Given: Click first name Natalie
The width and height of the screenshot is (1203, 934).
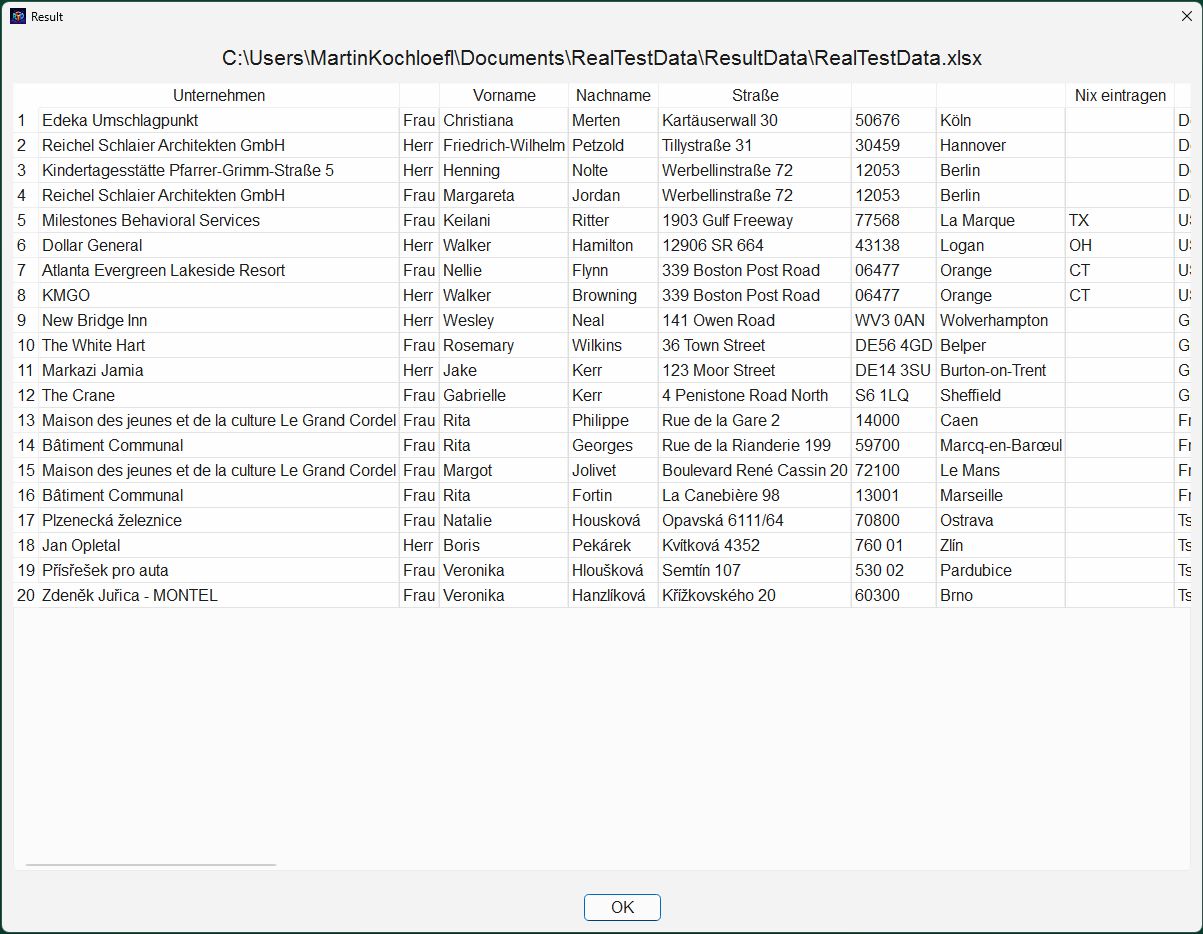Looking at the screenshot, I should tap(504, 520).
